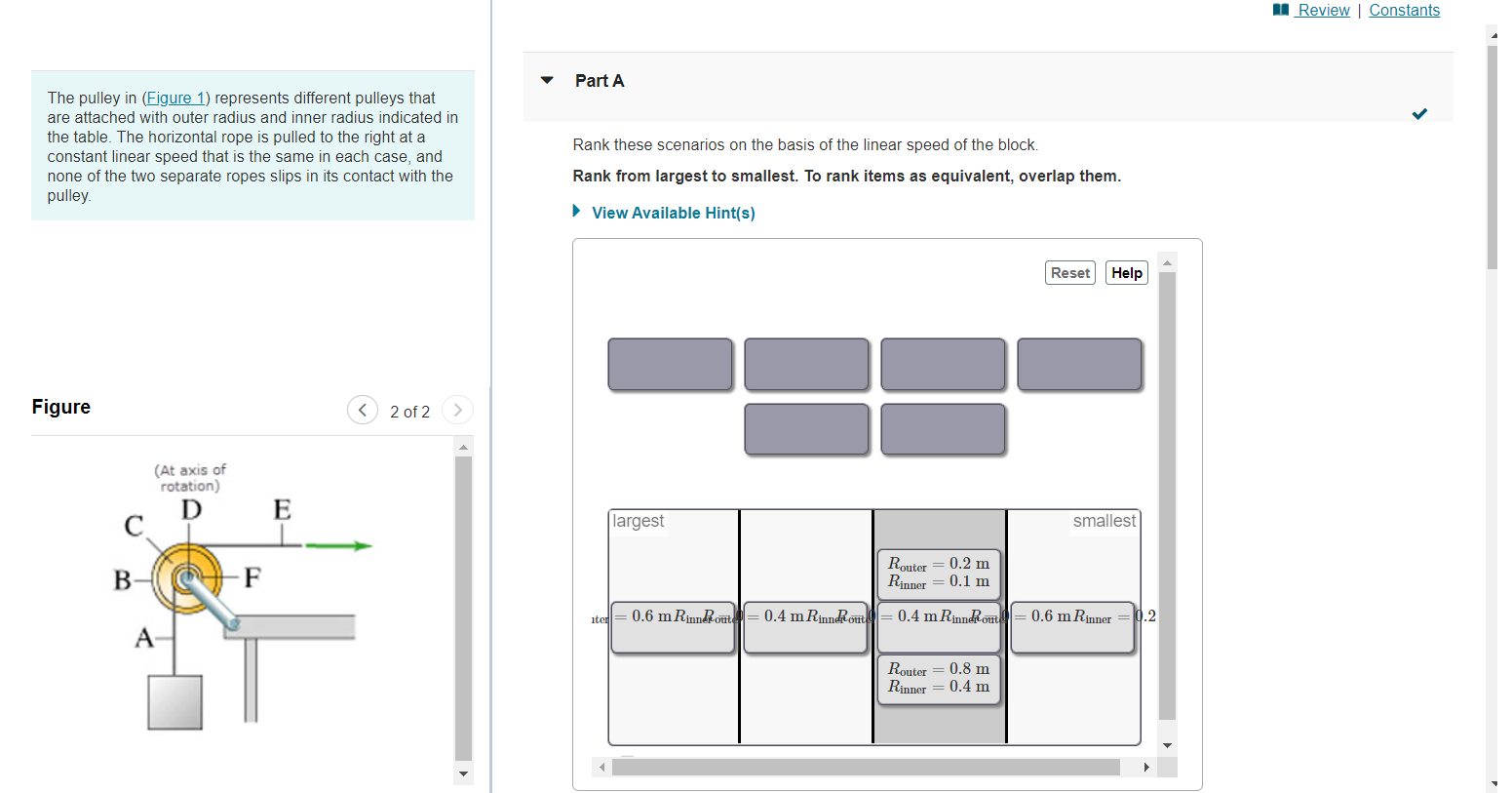Click point label F in the figure
The image size is (1512, 793).
coord(252,577)
